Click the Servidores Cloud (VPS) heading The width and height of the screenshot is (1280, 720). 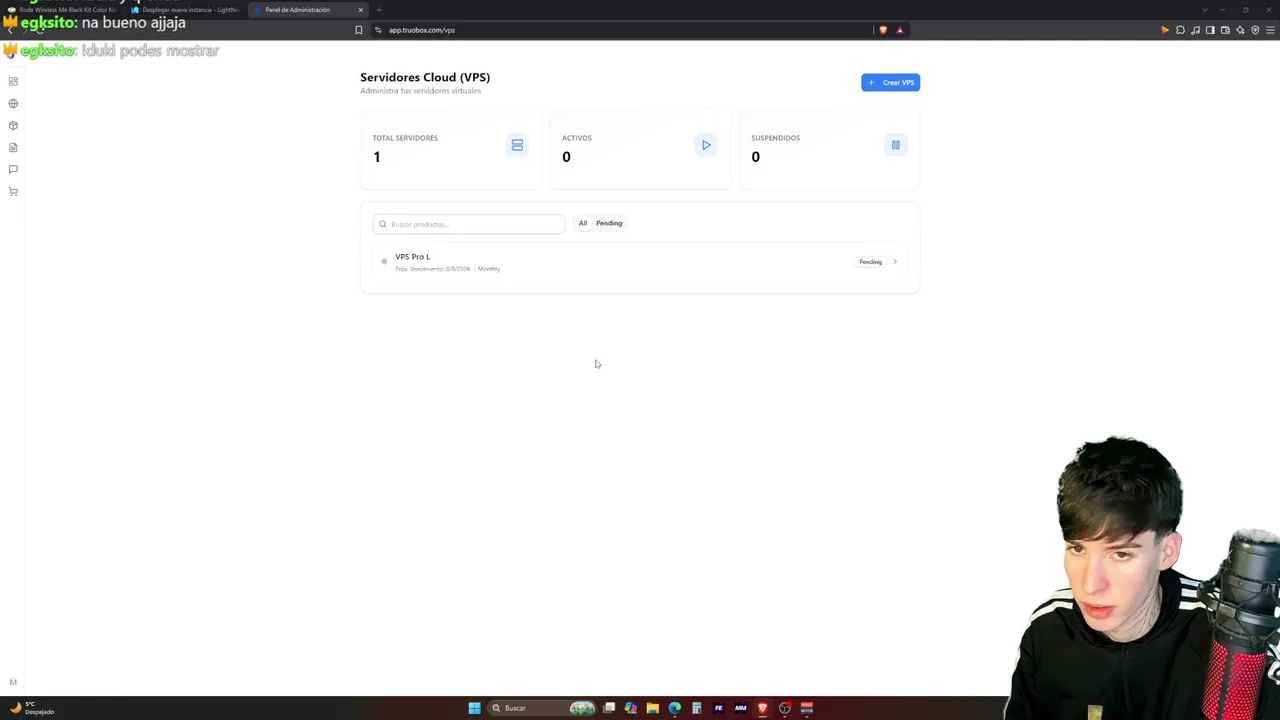[x=425, y=77]
